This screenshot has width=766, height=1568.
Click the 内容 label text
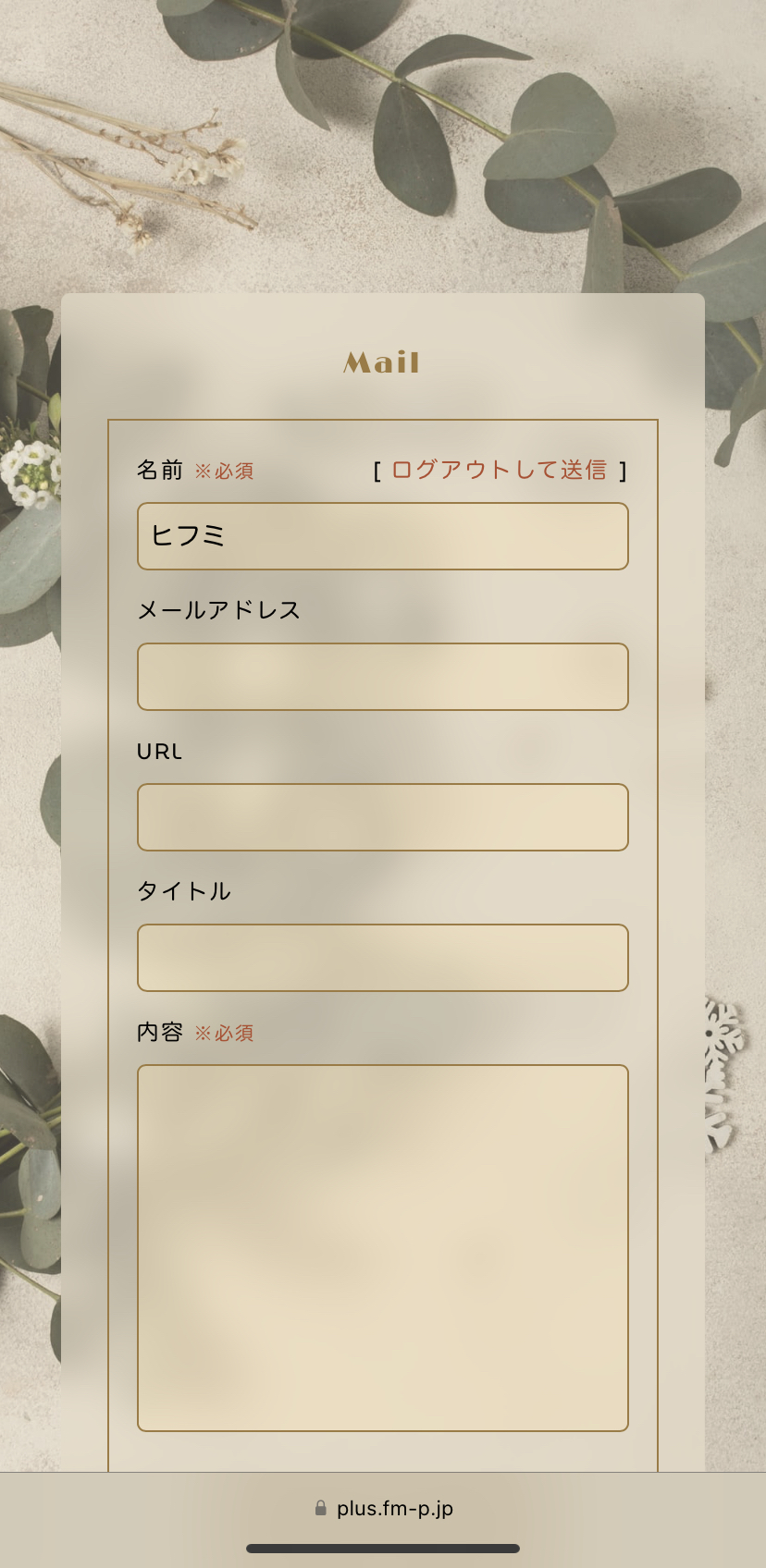160,1032
